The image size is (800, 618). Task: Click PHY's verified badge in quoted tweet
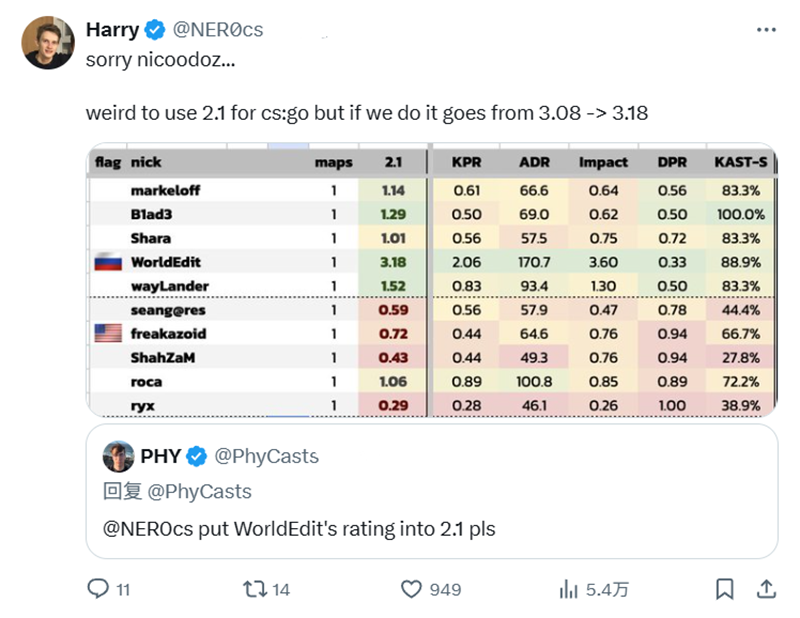coord(198,456)
